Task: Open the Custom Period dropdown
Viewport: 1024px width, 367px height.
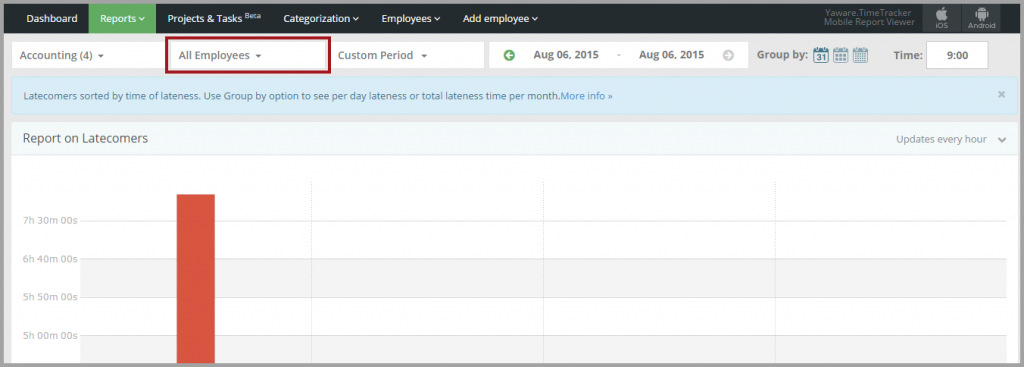Action: tap(407, 56)
